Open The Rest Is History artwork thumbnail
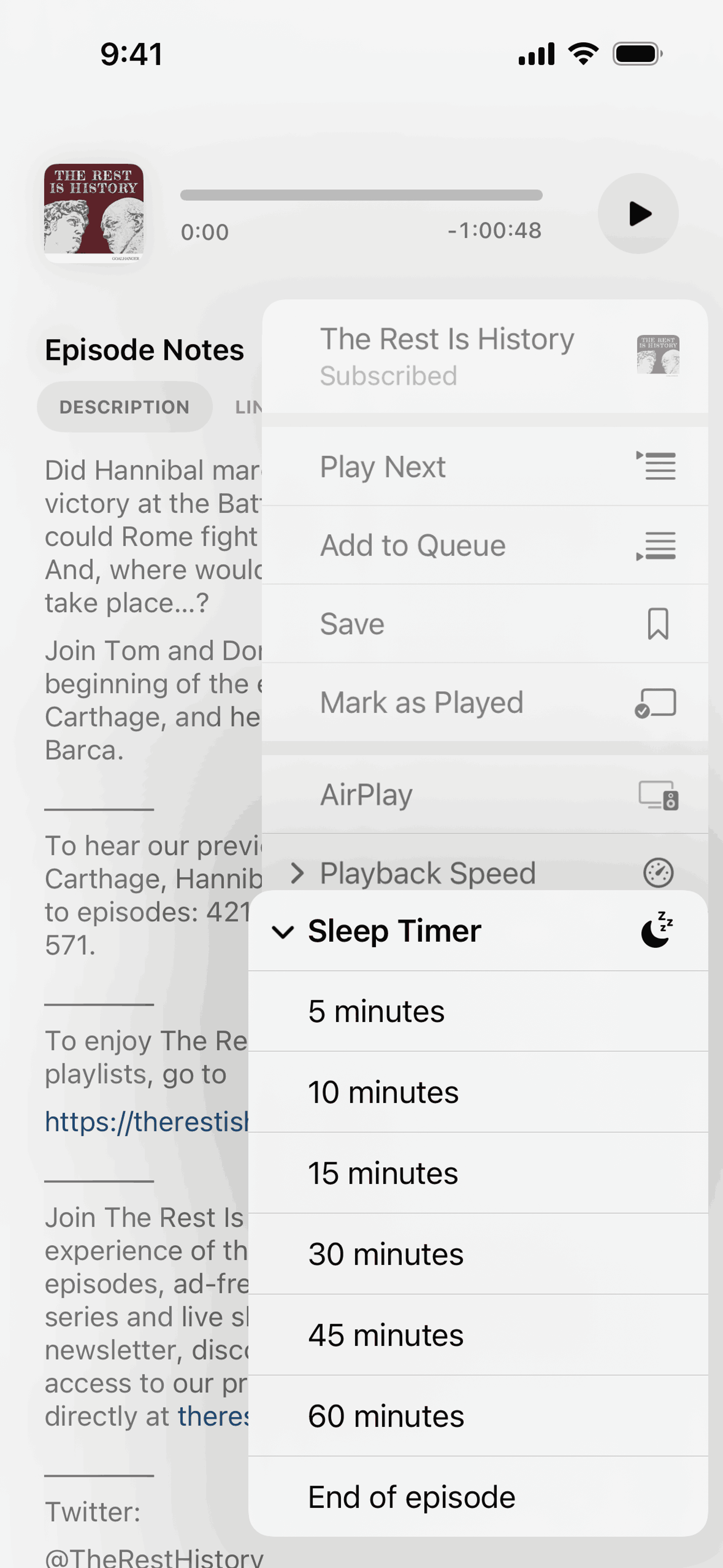723x1568 pixels. click(94, 213)
